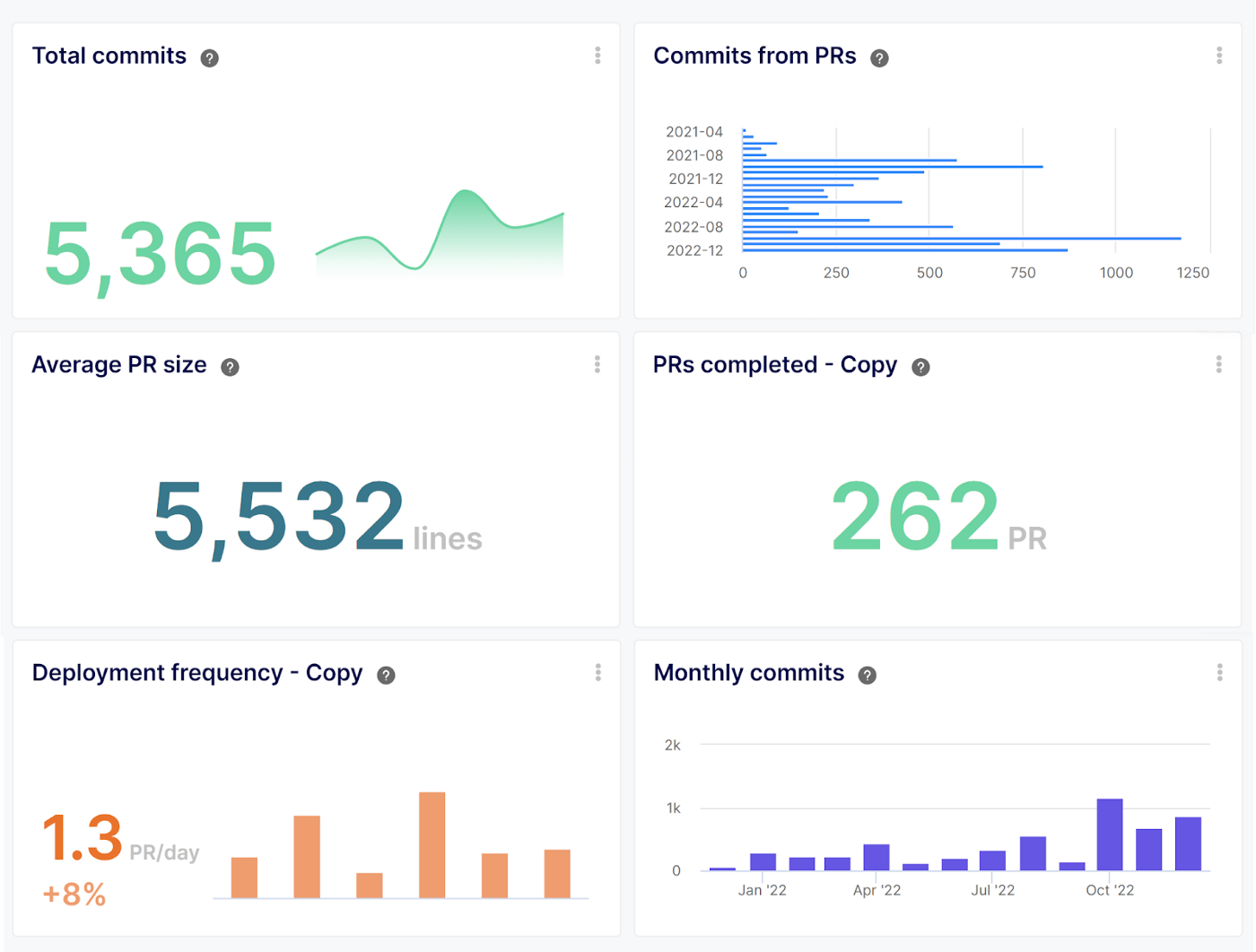
Task: Click the 5,365 total commits value
Action: coord(161,255)
